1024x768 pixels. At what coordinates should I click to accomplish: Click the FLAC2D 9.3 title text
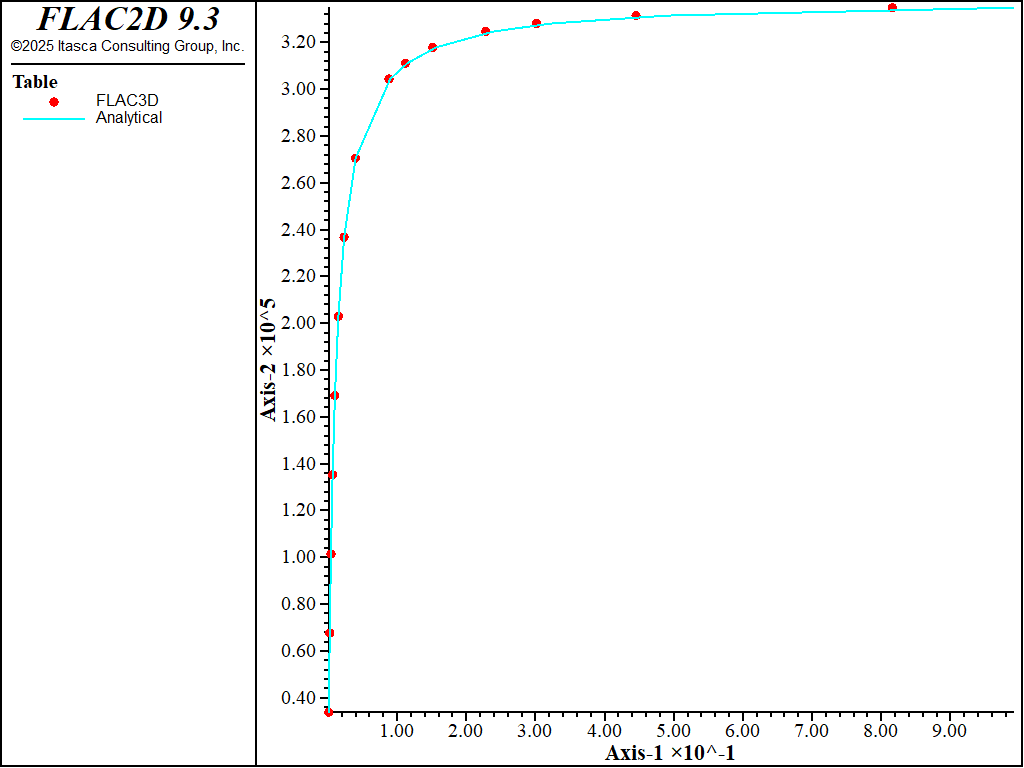click(128, 19)
